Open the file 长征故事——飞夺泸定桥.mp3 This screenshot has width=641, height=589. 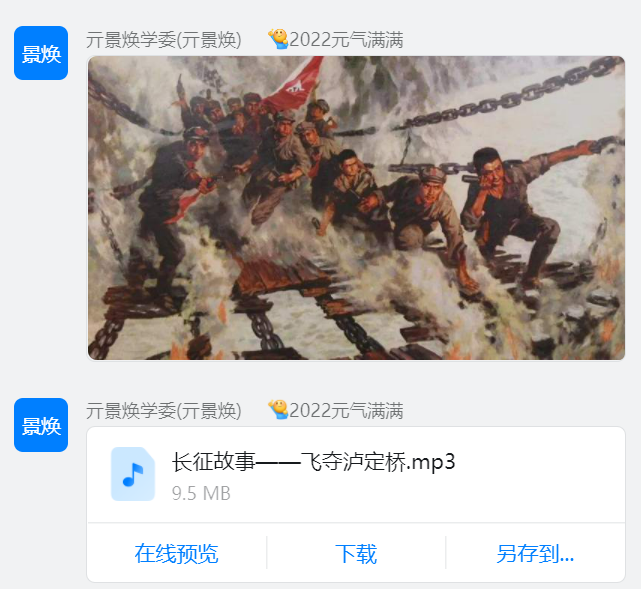pos(313,462)
